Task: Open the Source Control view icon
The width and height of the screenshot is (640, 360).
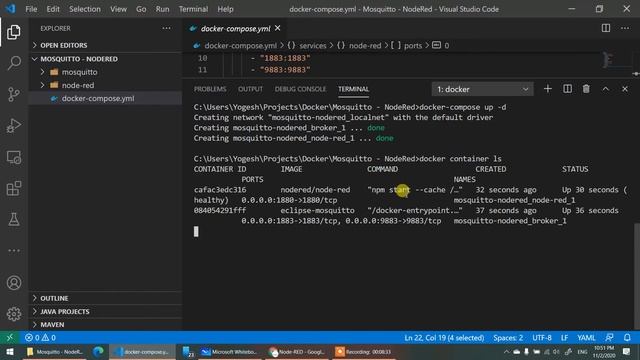Action: 14,94
